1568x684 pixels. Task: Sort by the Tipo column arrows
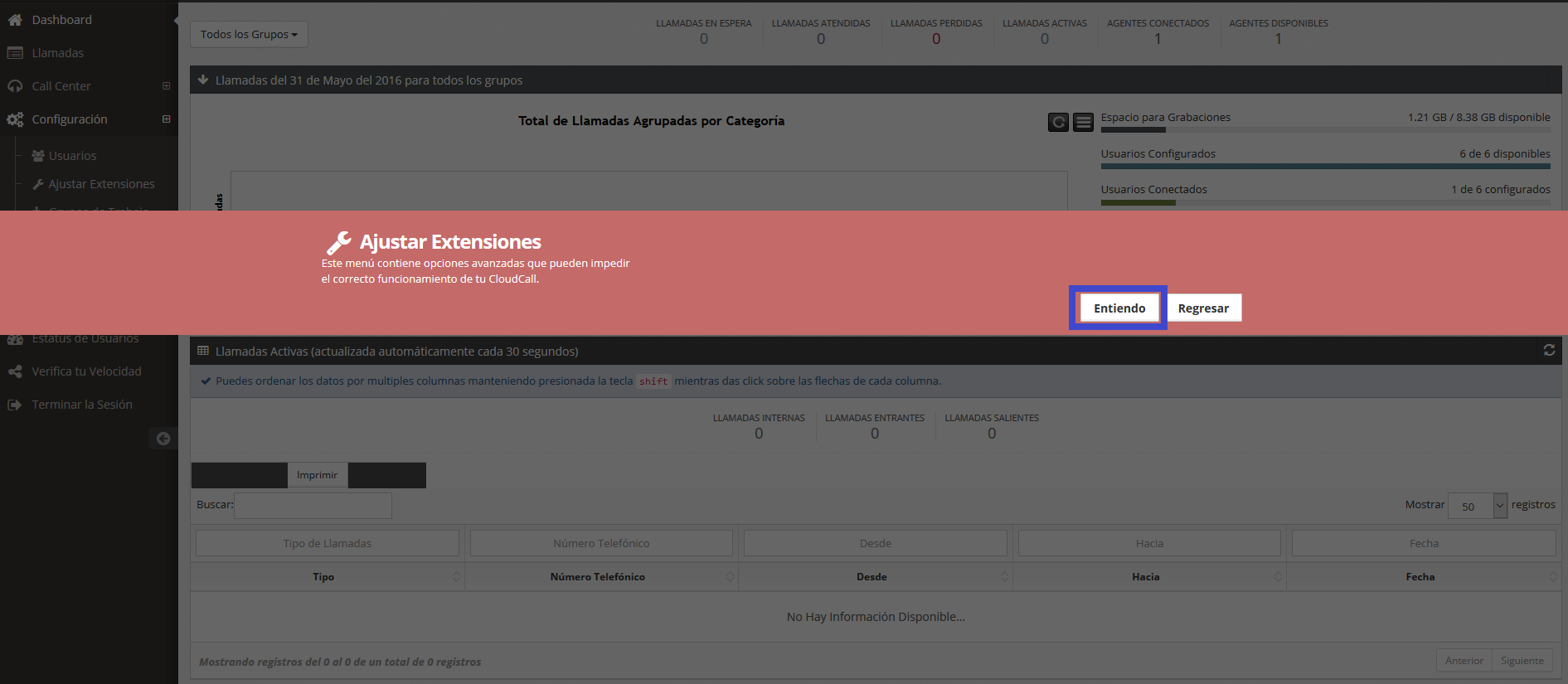pyautogui.click(x=456, y=576)
